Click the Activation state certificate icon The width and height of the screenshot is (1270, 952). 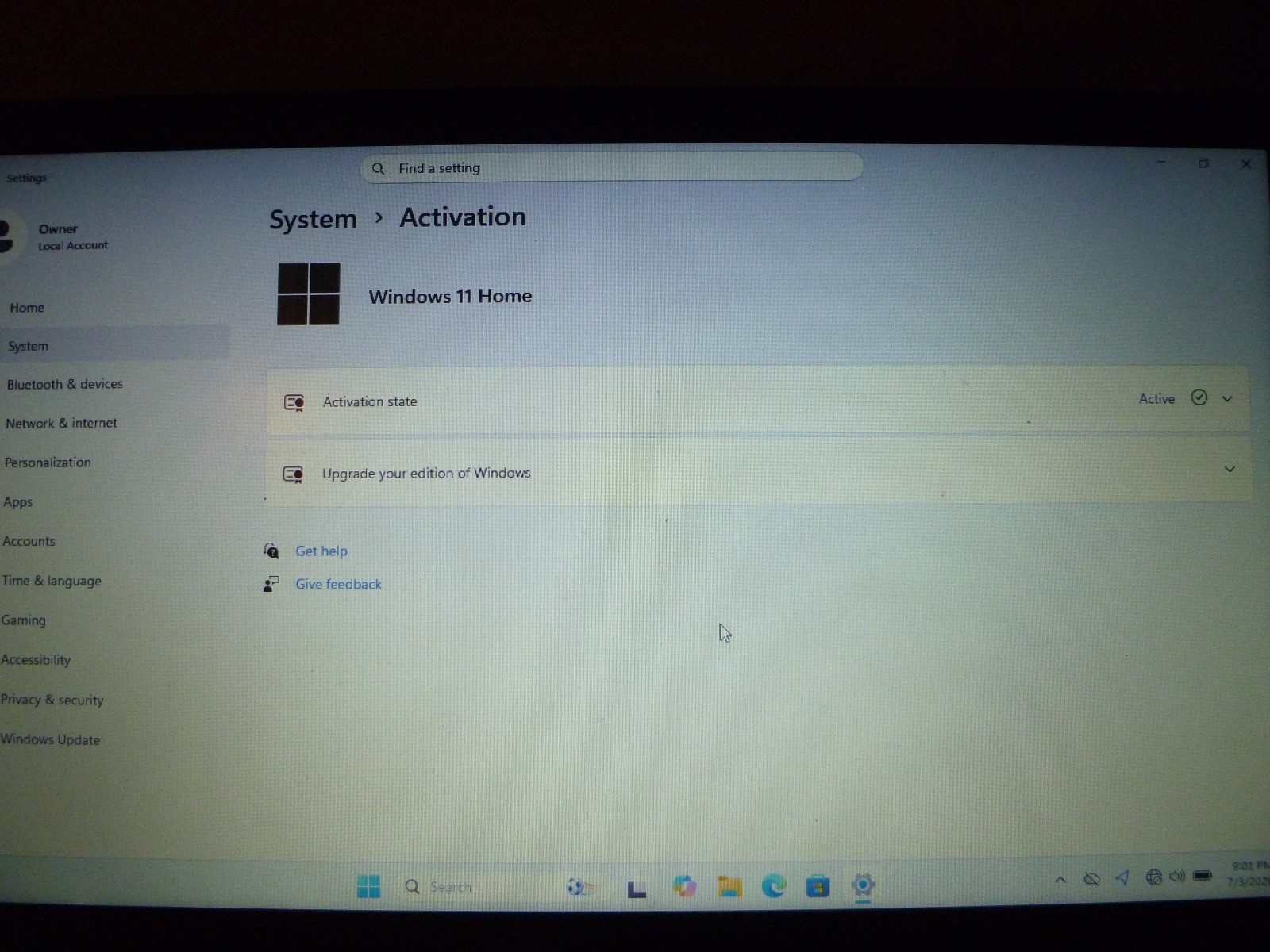294,403
